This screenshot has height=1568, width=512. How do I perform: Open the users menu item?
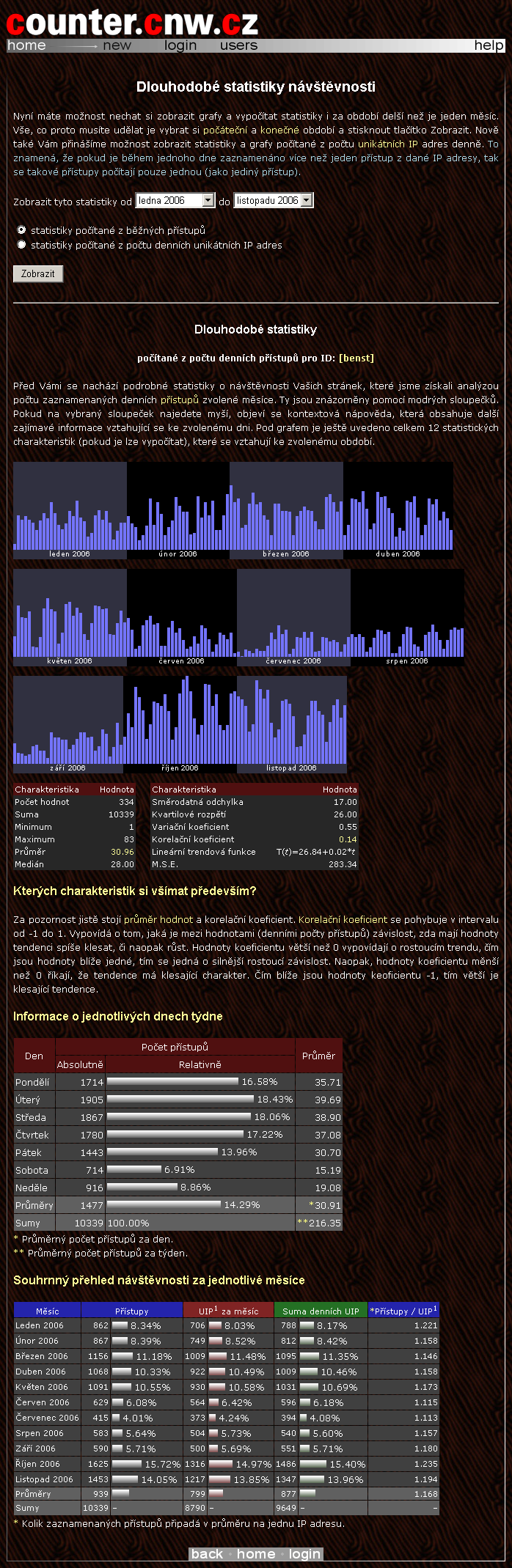coord(238,45)
